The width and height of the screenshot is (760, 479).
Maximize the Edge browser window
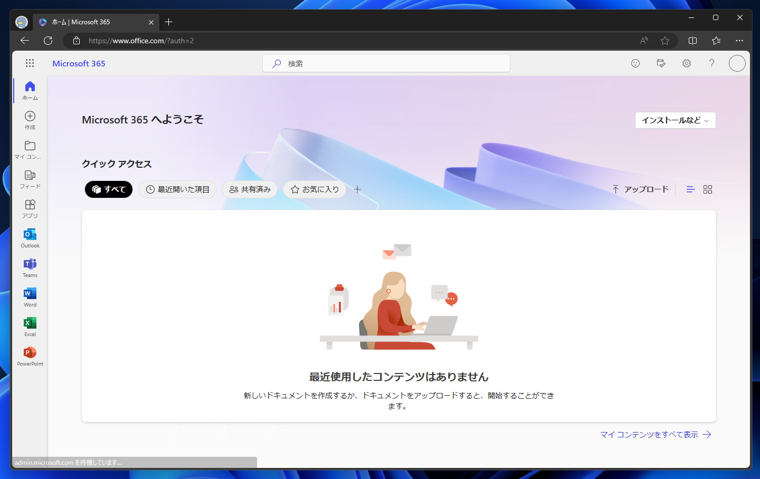pos(715,17)
